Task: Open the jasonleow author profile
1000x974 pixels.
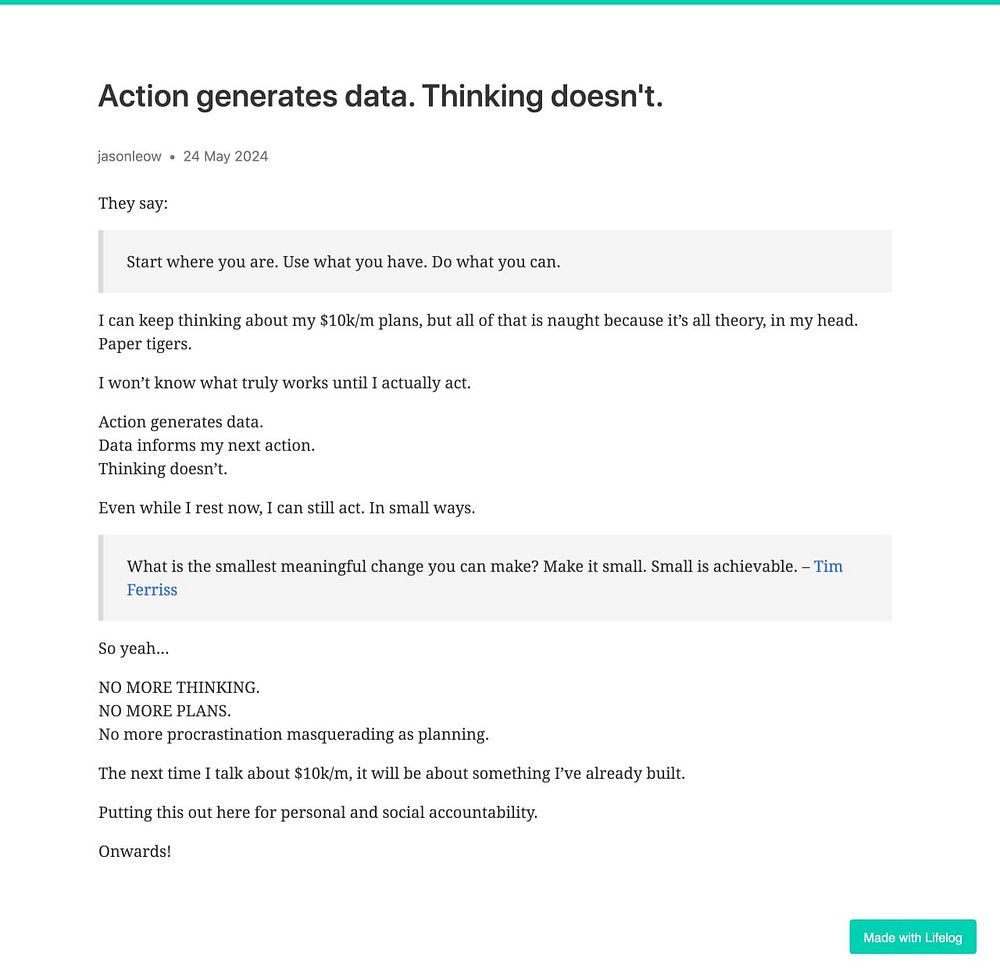Action: tap(129, 157)
